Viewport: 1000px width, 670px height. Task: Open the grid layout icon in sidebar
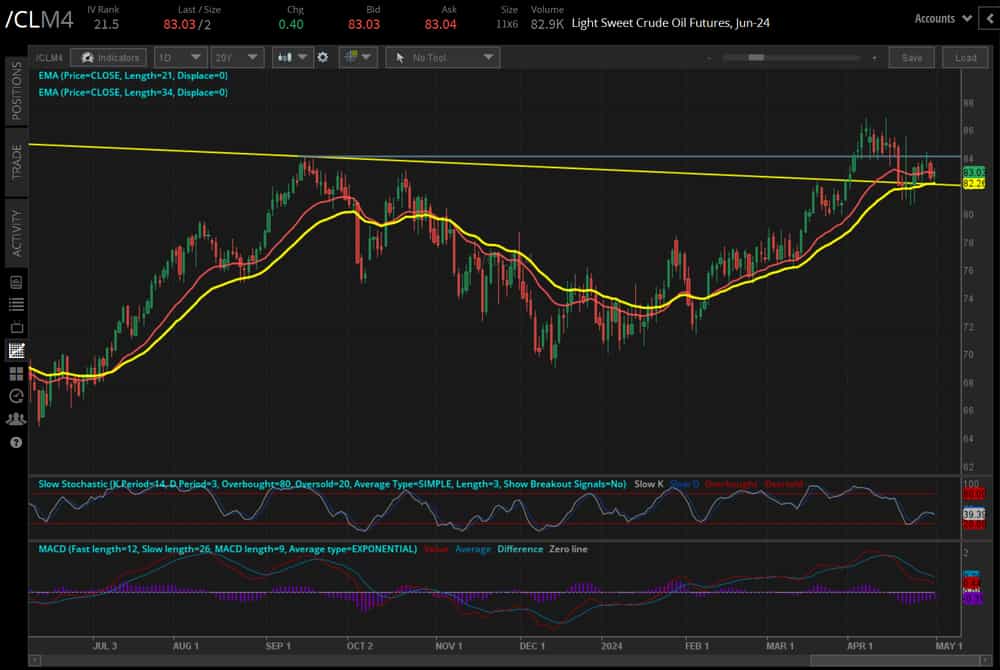click(16, 373)
